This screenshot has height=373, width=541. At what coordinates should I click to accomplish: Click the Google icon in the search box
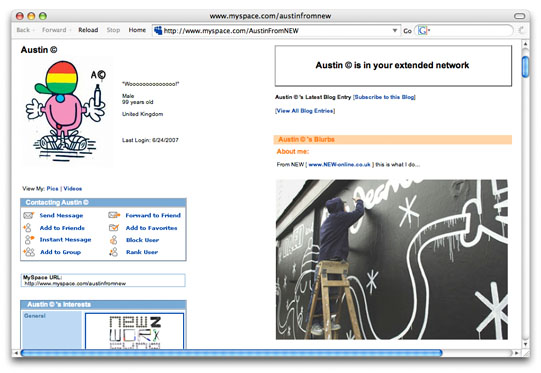click(423, 31)
